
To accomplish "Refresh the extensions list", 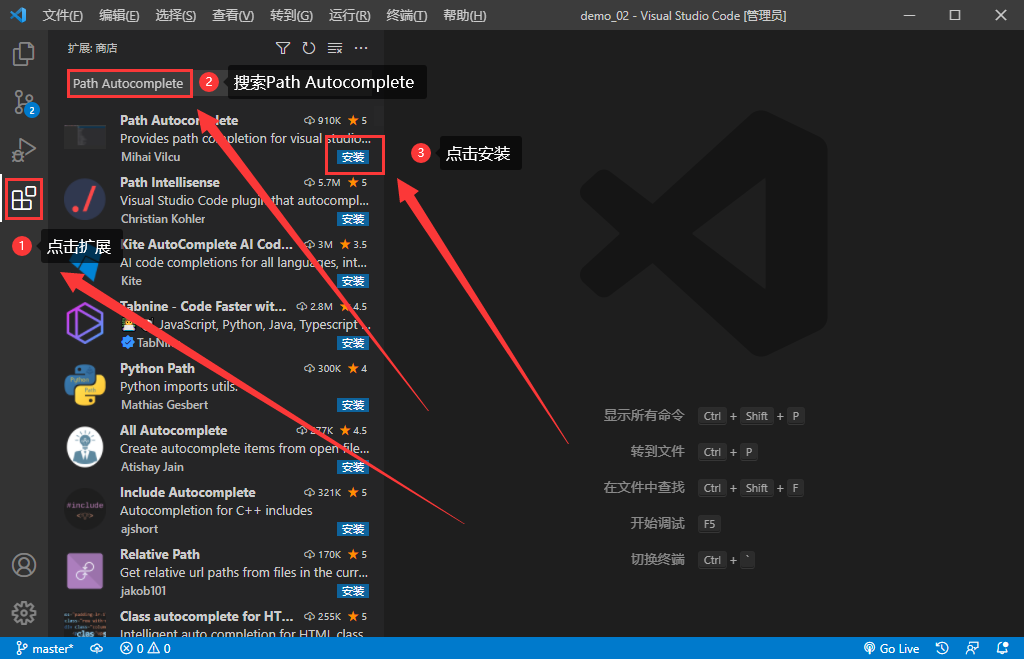I will pyautogui.click(x=309, y=48).
